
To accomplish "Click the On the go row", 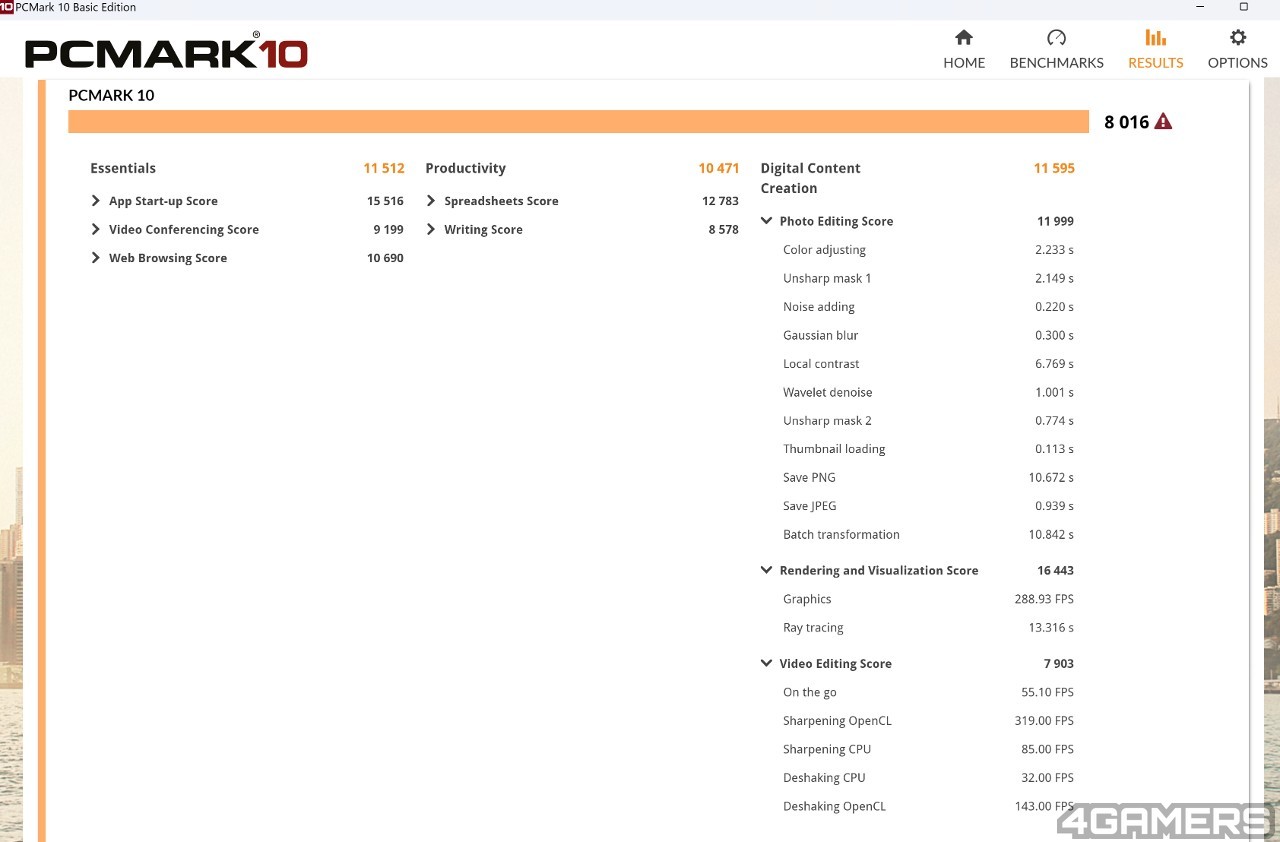I will [928, 692].
